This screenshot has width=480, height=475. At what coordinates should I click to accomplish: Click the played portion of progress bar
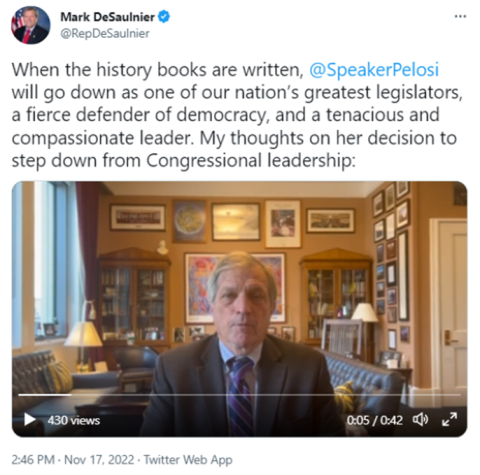click(x=45, y=395)
